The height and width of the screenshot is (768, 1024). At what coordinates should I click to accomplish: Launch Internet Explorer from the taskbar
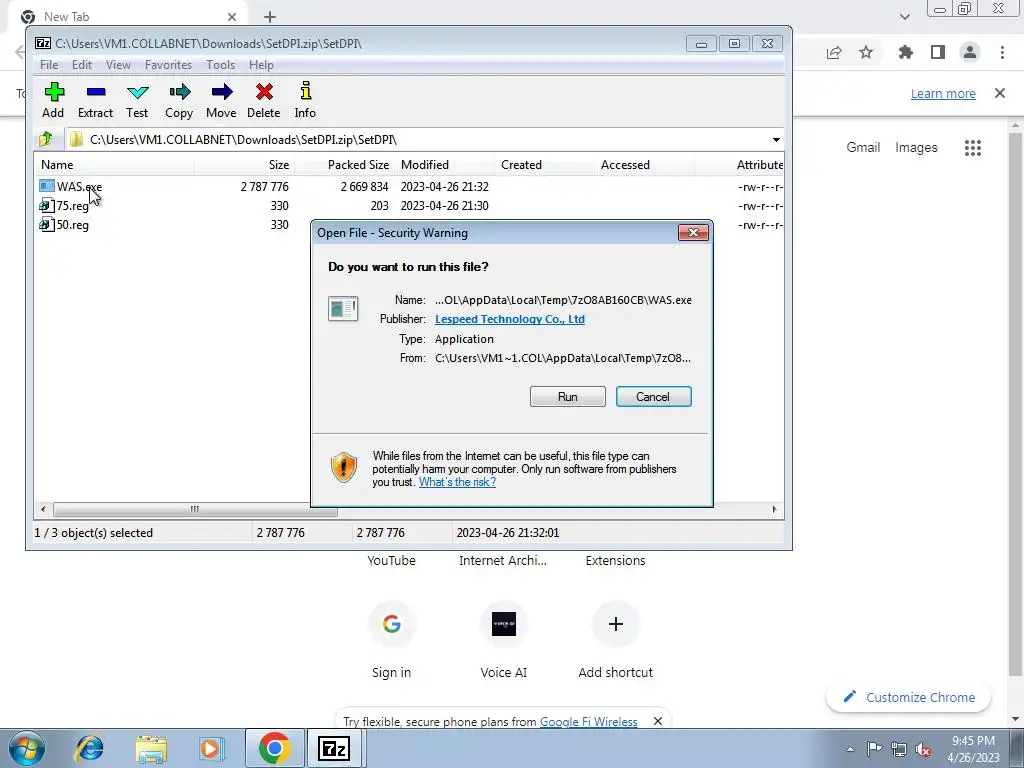tap(89, 748)
